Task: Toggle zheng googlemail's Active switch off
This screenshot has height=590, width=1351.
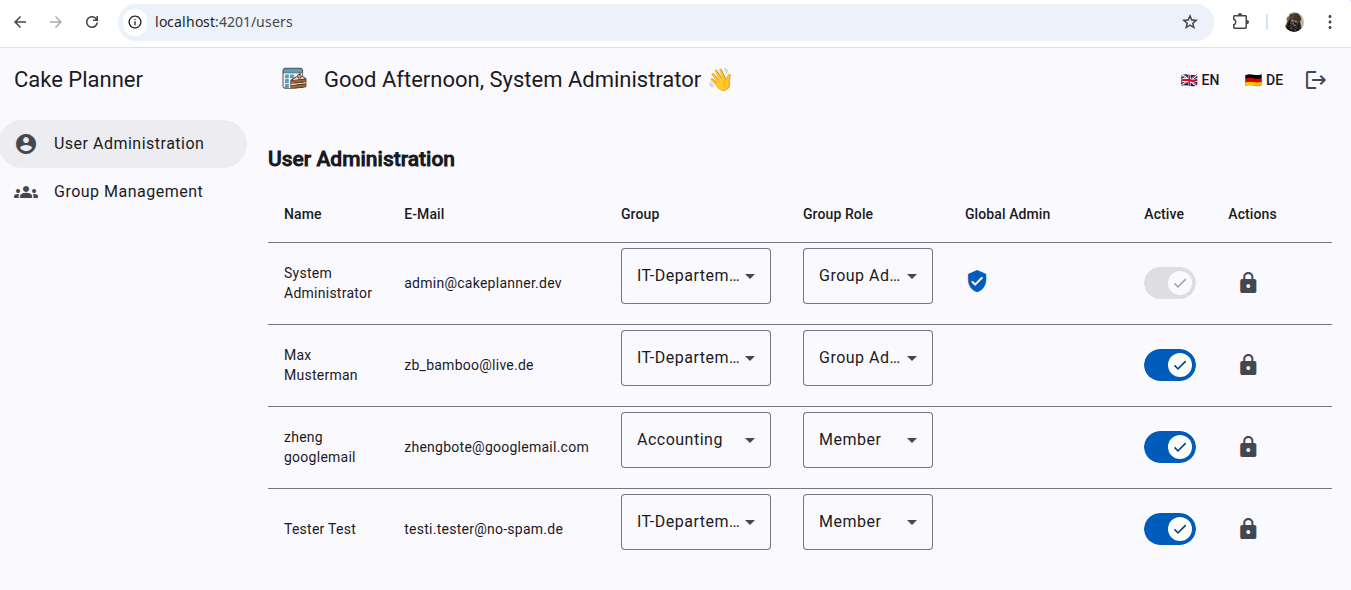Action: pyautogui.click(x=1169, y=447)
